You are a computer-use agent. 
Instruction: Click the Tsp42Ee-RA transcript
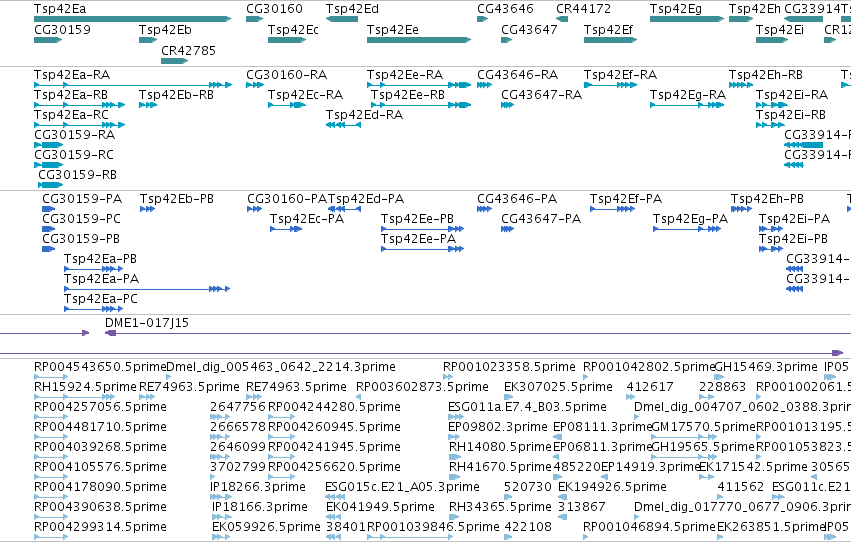tap(419, 85)
